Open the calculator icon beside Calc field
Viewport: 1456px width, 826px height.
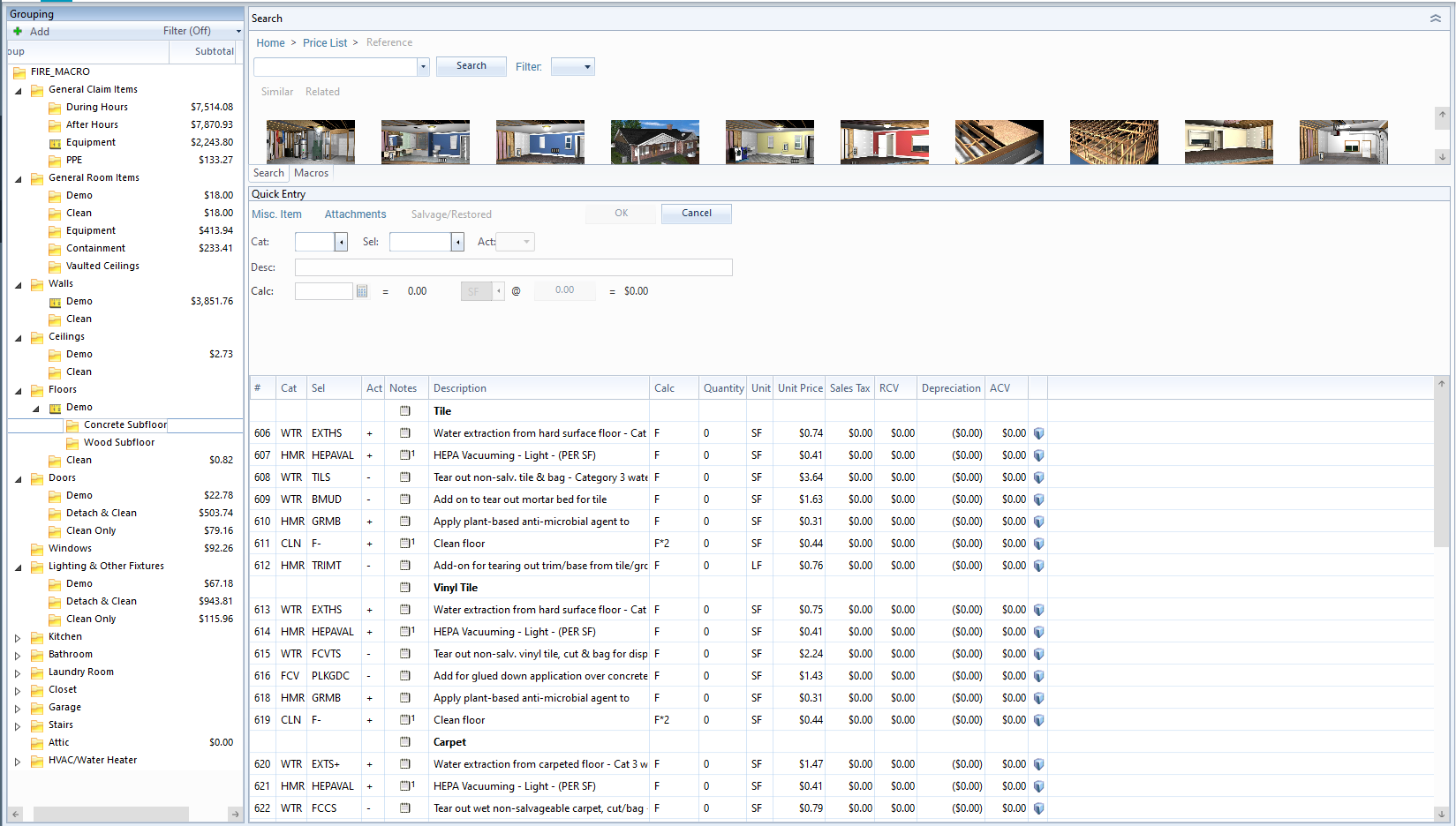point(362,291)
